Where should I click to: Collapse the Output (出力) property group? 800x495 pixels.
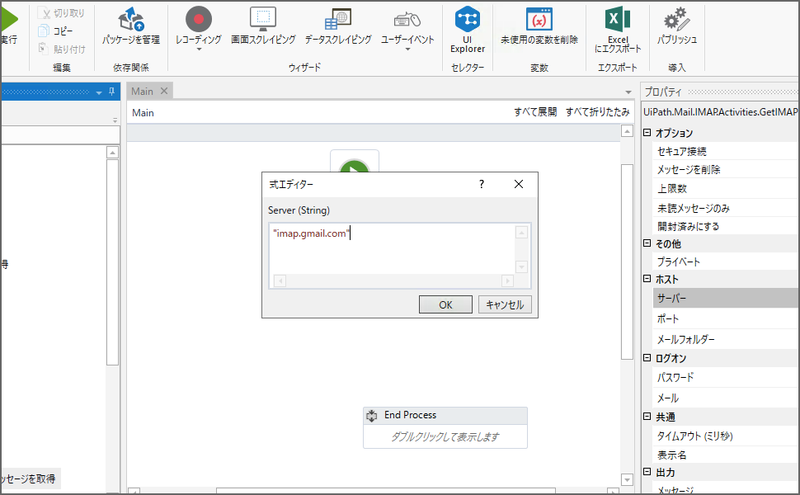(x=647, y=472)
